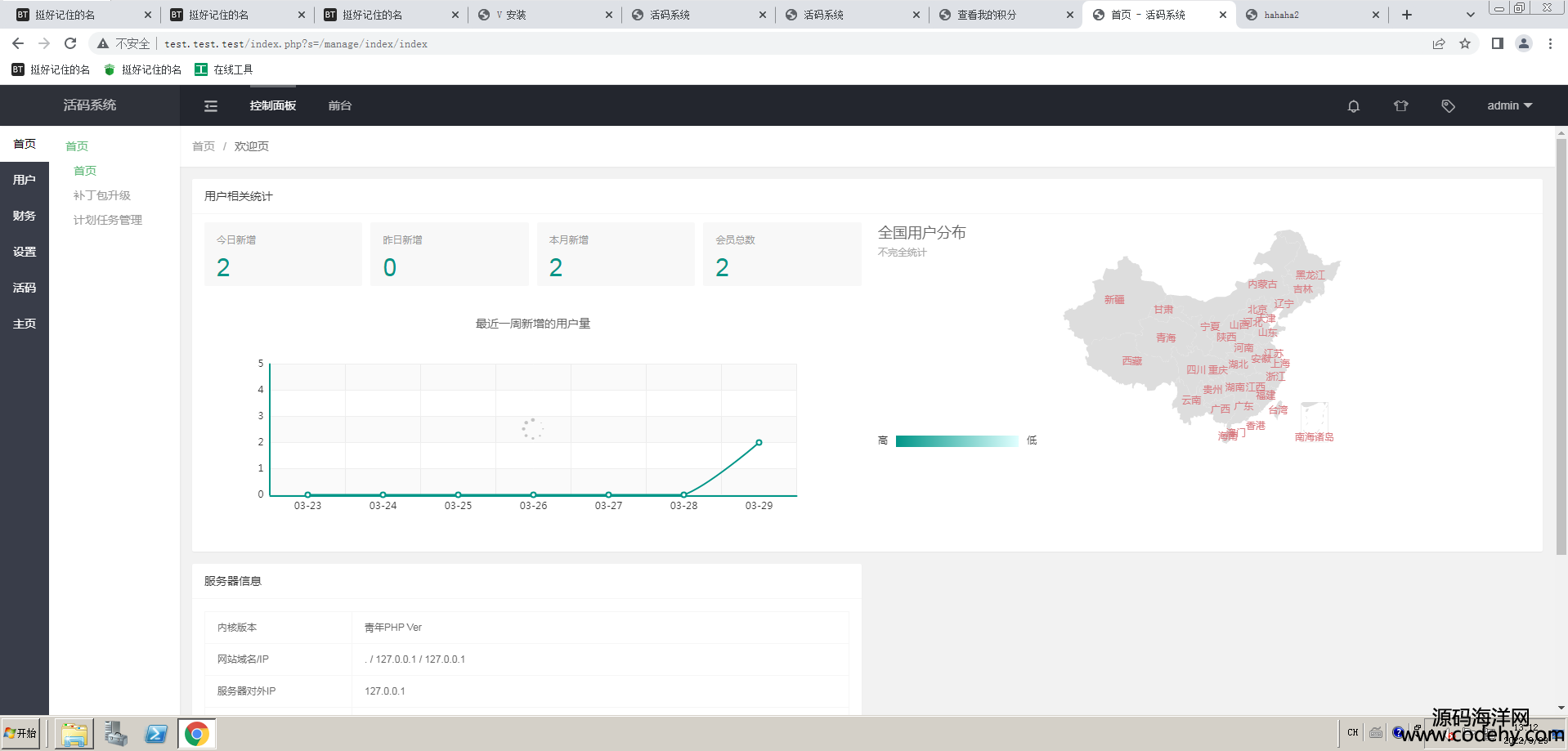Screen dimensions: 1568x751
Task: Switch to 控制面板 tab
Action: pyautogui.click(x=273, y=105)
